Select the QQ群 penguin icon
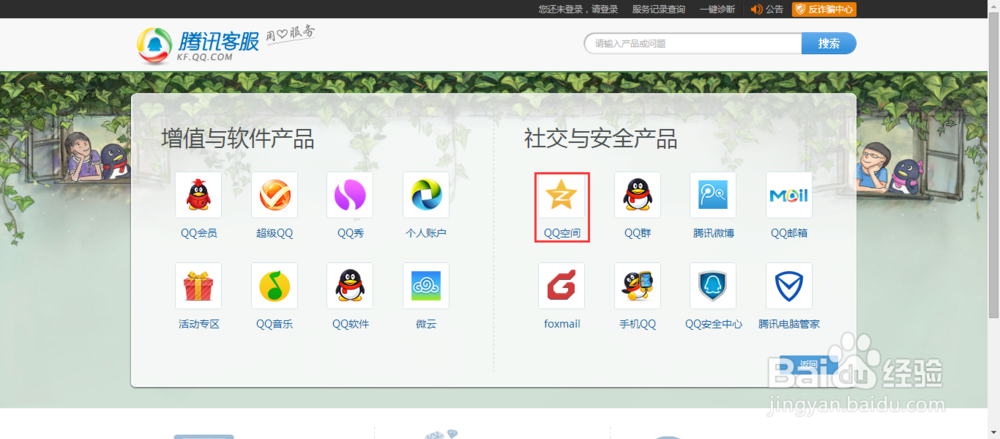1000x439 pixels. click(x=637, y=195)
